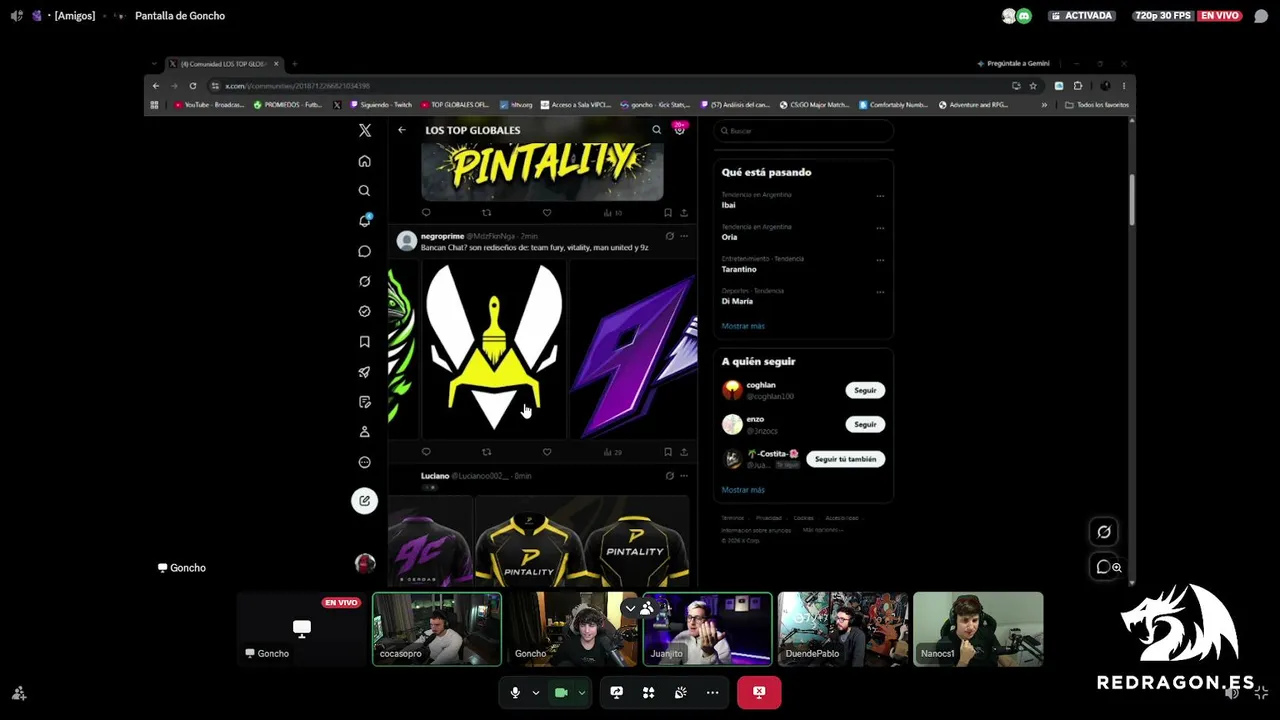The width and height of the screenshot is (1280, 720).
Task: Select Juanjito video tile
Action: (707, 629)
